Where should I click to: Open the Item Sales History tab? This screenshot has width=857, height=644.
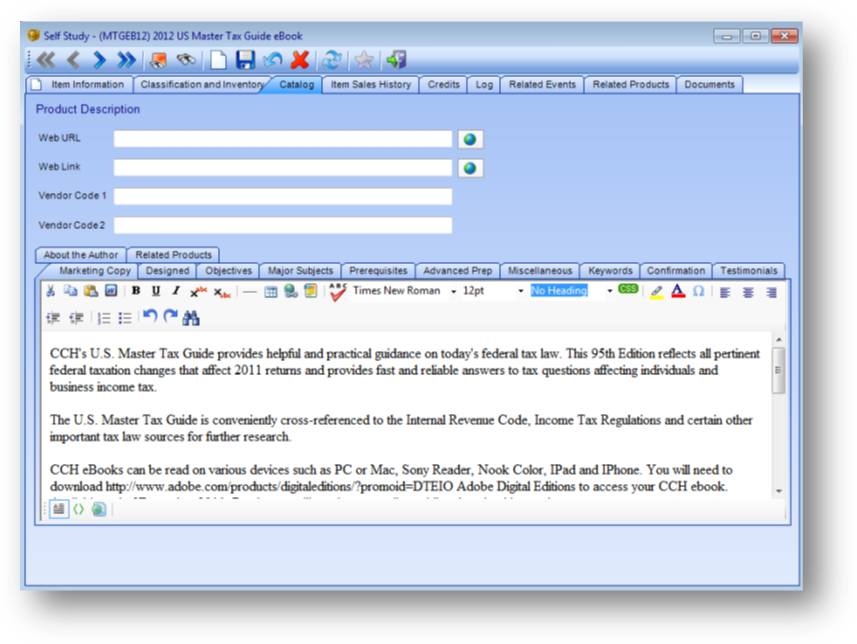point(371,85)
